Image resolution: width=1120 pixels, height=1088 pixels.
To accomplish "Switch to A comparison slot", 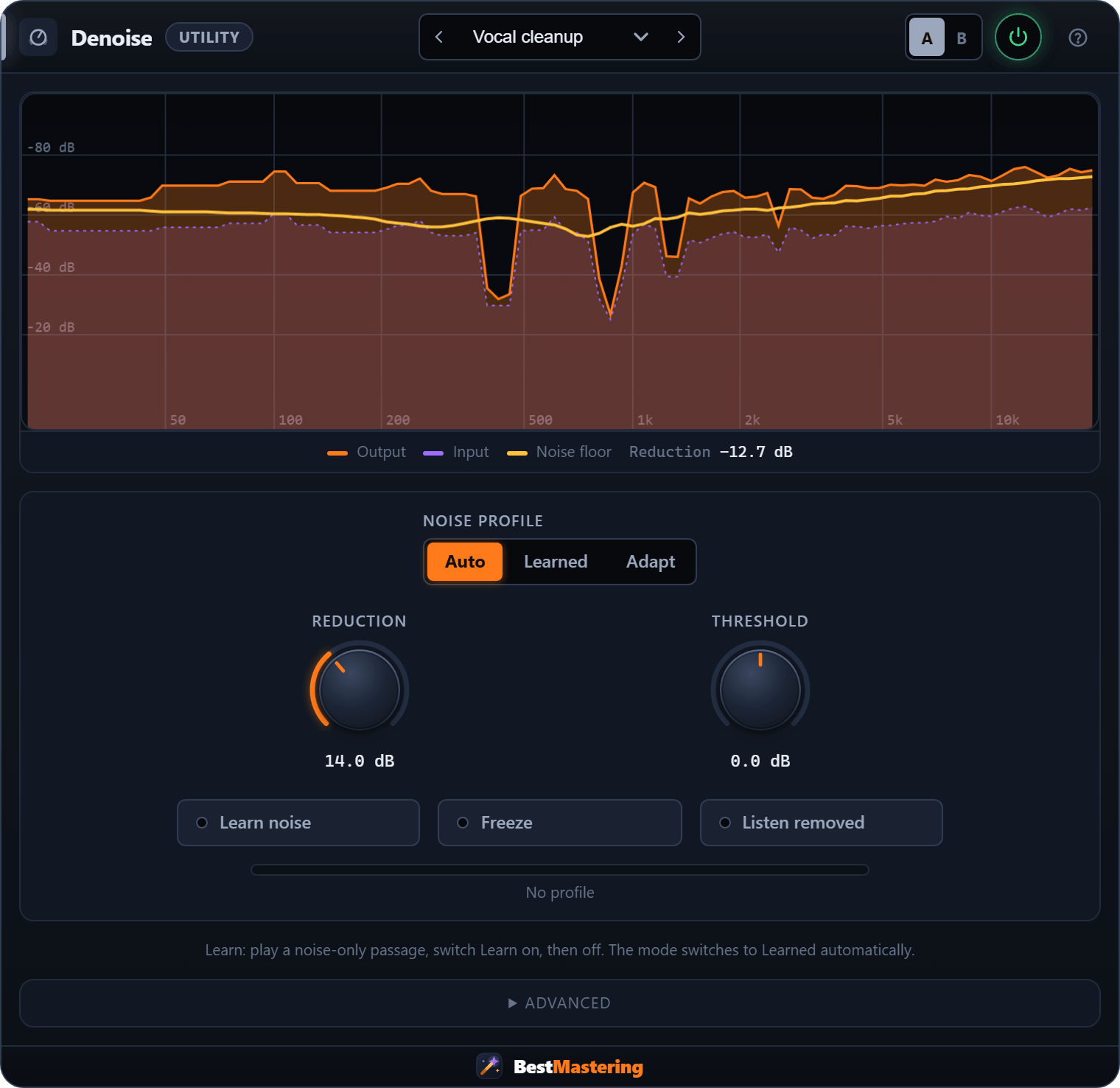I will 927,38.
